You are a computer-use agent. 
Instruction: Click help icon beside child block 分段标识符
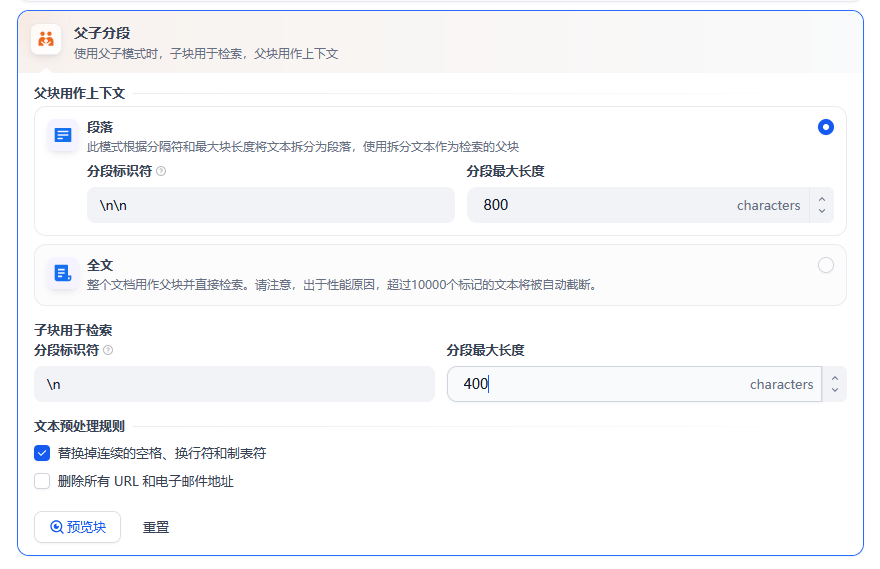[108, 350]
